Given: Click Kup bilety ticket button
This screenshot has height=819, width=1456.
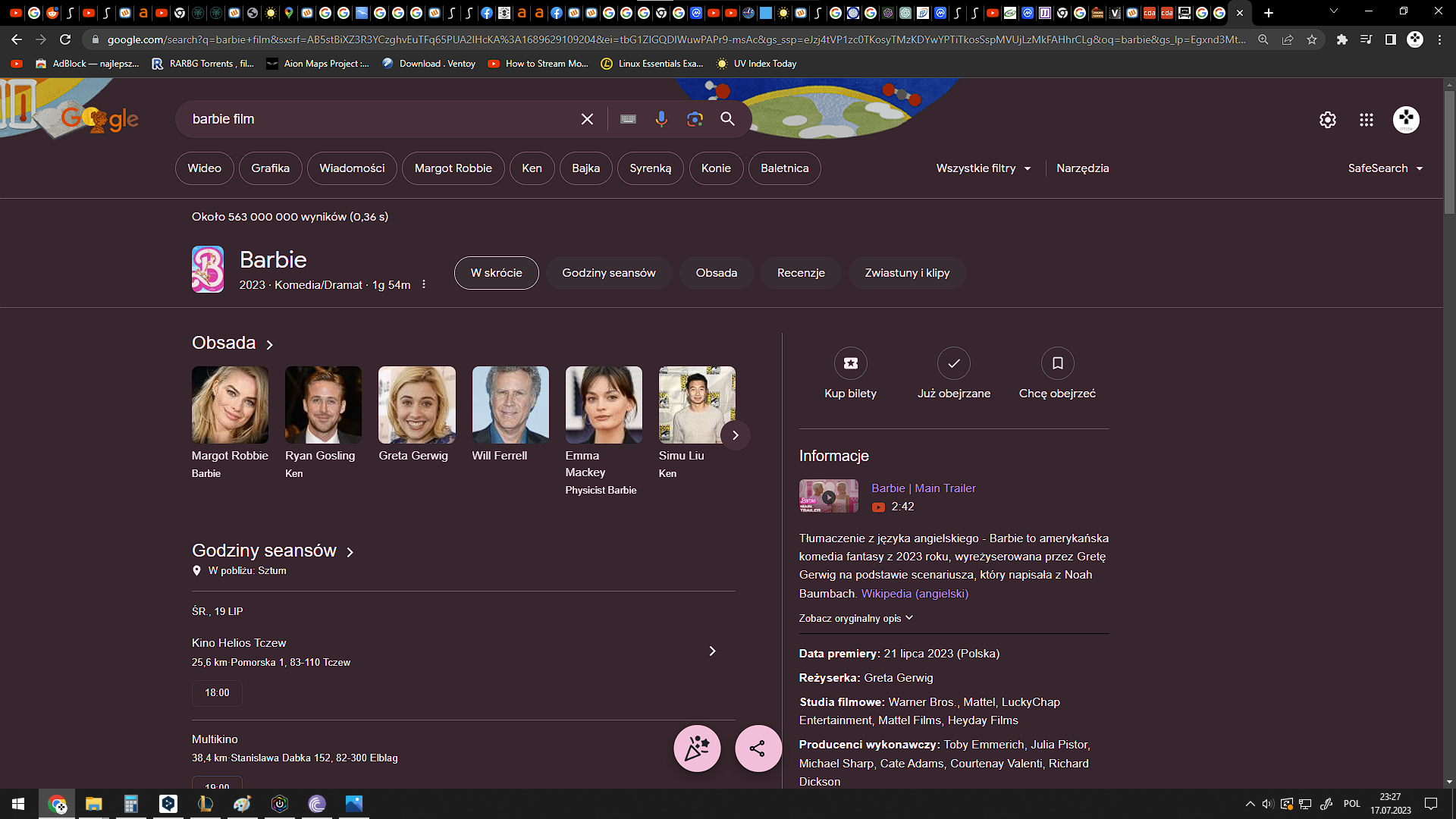Looking at the screenshot, I should click(850, 364).
